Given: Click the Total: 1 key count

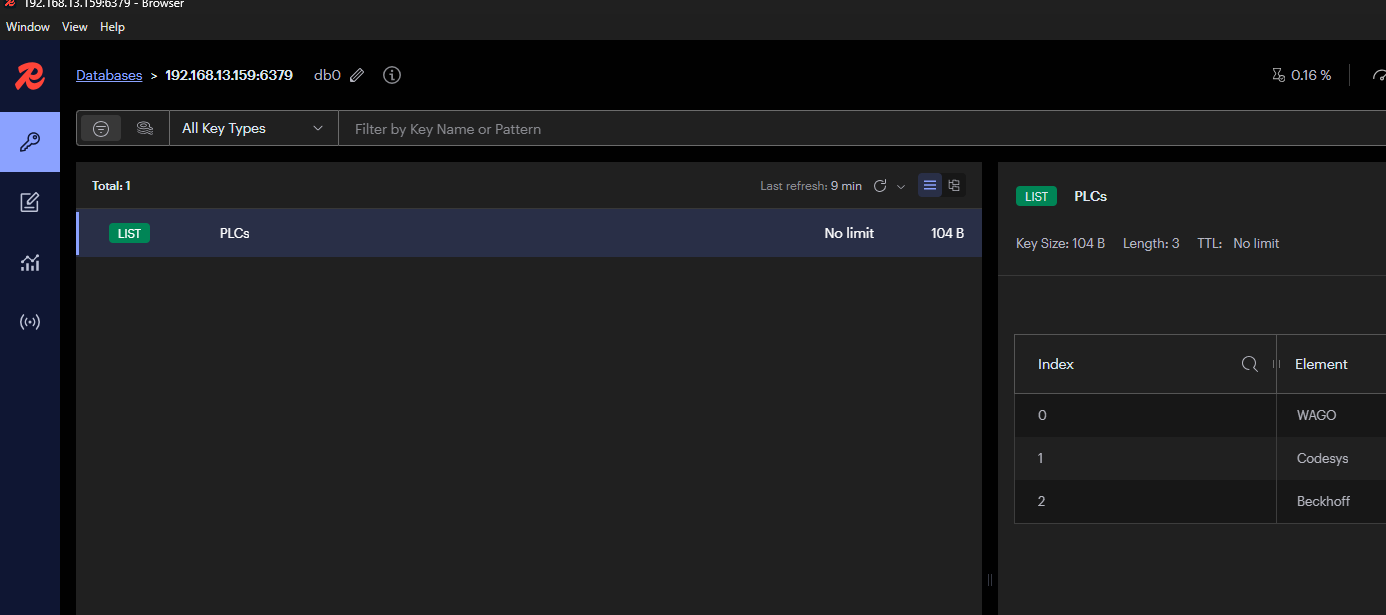Looking at the screenshot, I should [111, 186].
